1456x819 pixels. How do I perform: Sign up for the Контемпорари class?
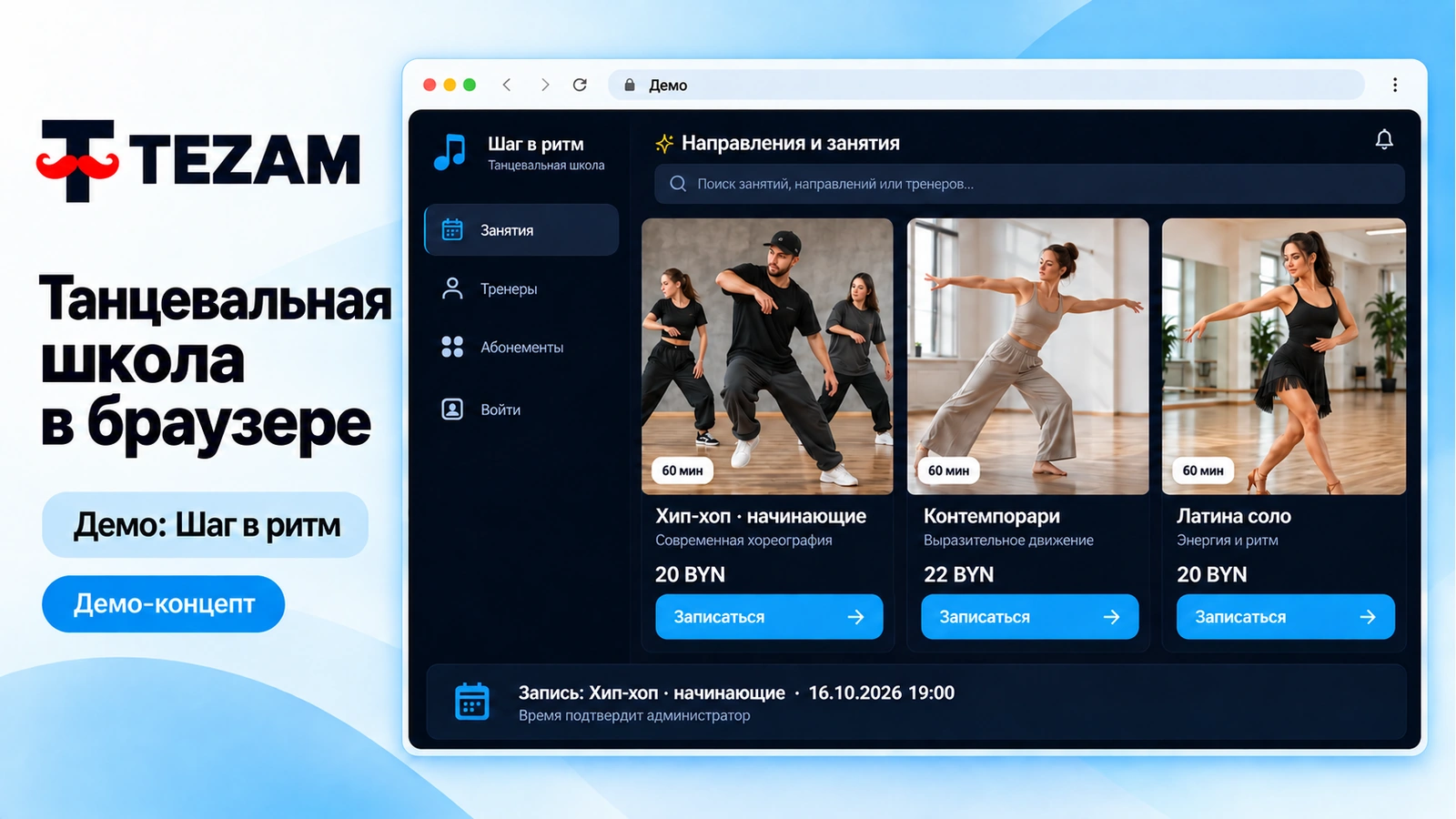point(1029,617)
